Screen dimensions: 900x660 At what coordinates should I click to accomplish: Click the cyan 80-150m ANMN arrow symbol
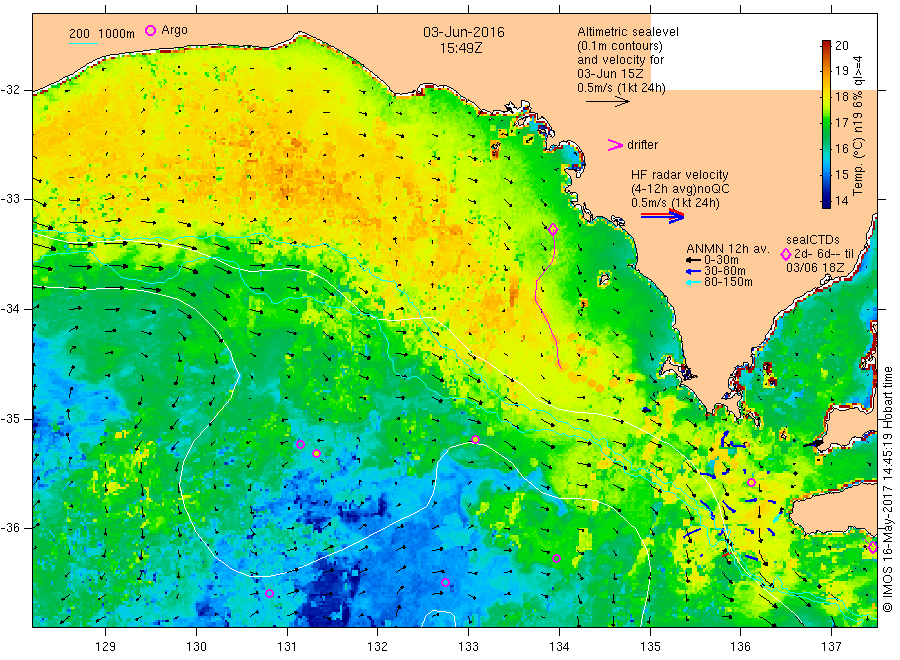pos(693,282)
